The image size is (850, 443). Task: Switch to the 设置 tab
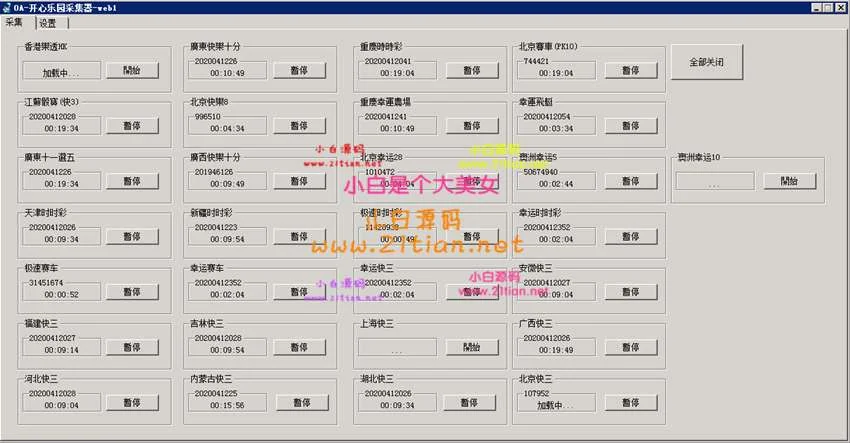[x=47, y=23]
